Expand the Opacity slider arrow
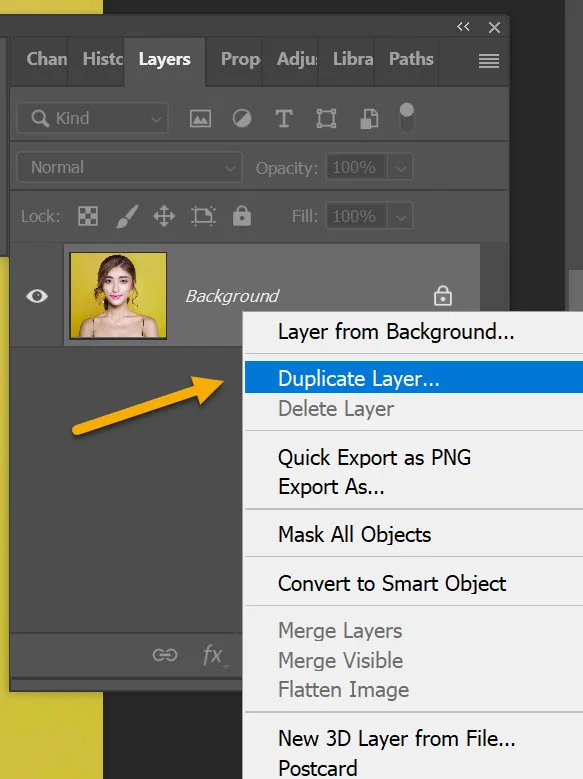 coord(401,168)
